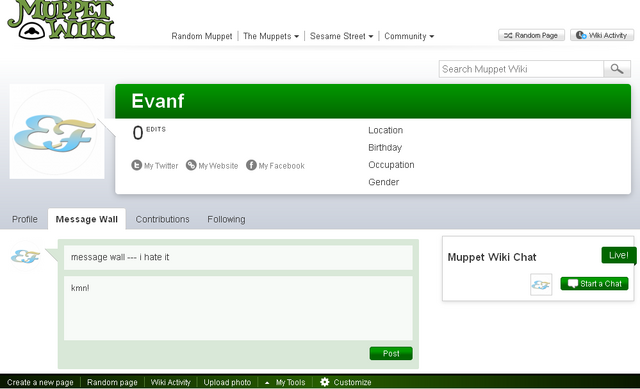The image size is (640, 389).
Task: Open the Sesame Street dropdown menu
Action: (x=341, y=36)
